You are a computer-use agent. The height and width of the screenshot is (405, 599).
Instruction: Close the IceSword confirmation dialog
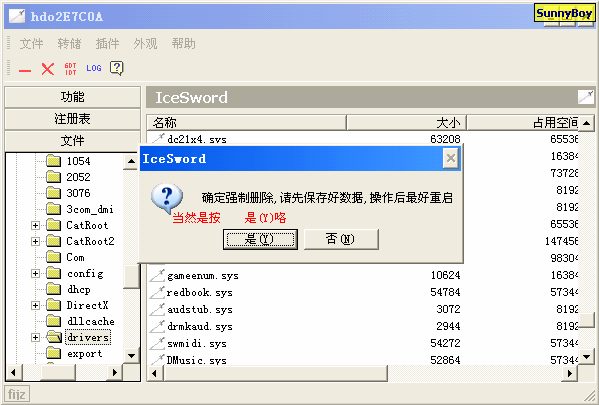(x=451, y=158)
